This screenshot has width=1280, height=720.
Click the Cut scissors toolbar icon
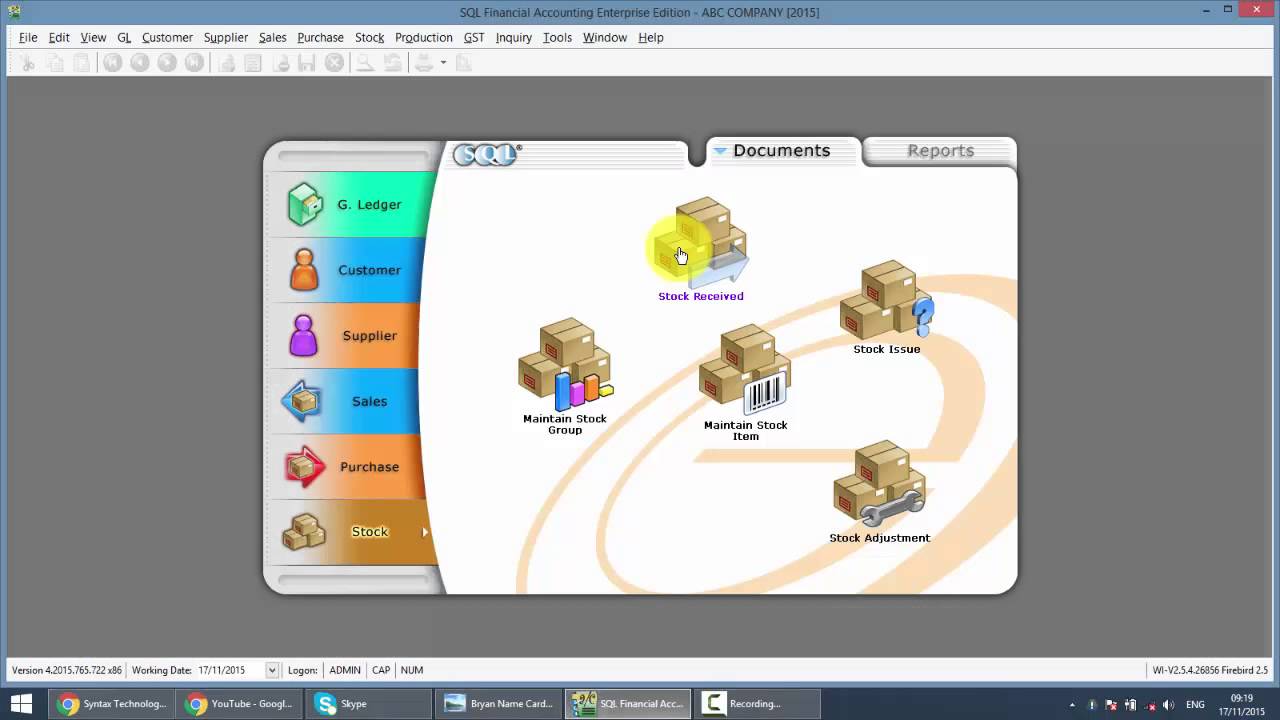pyautogui.click(x=28, y=63)
